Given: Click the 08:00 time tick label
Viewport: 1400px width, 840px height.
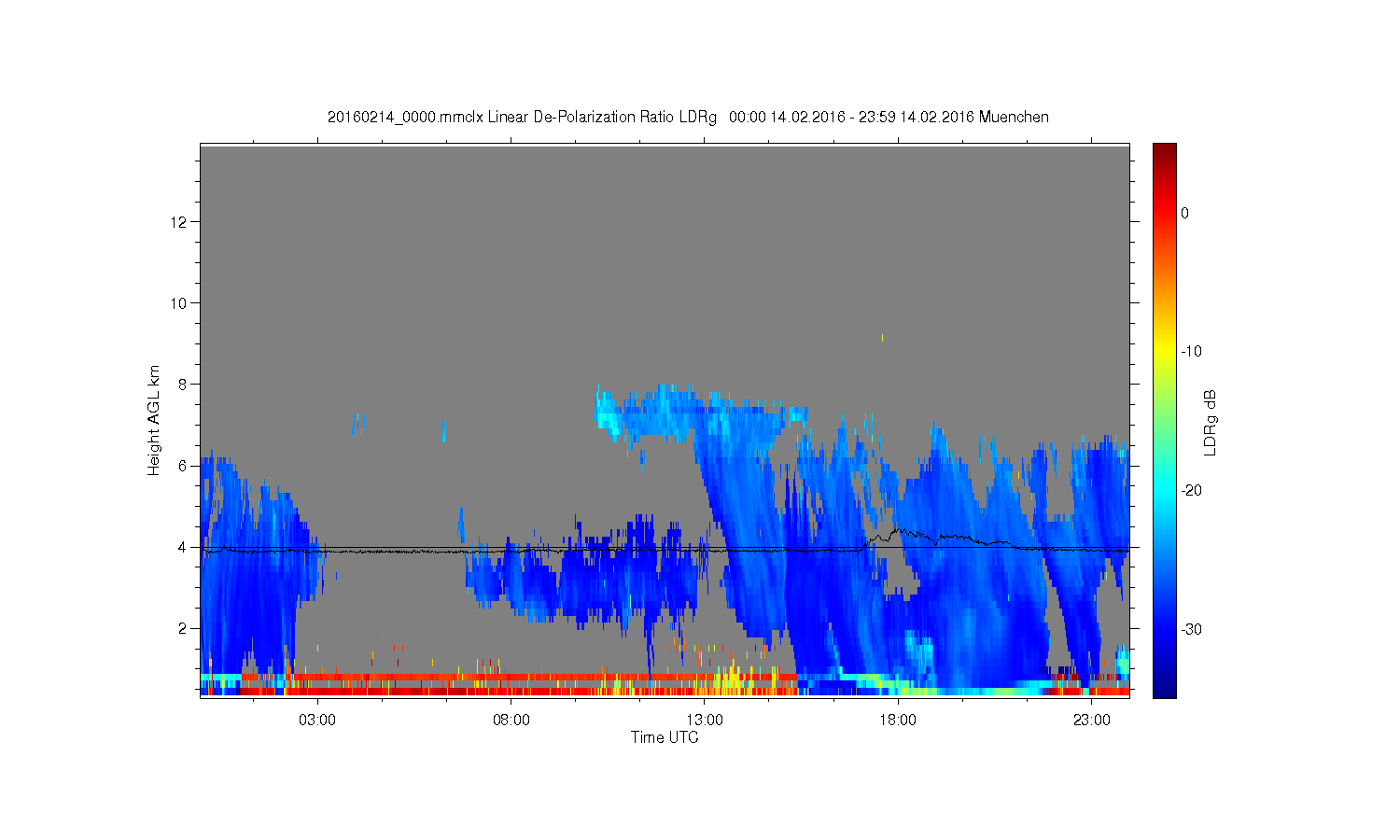Looking at the screenshot, I should click(x=511, y=721).
